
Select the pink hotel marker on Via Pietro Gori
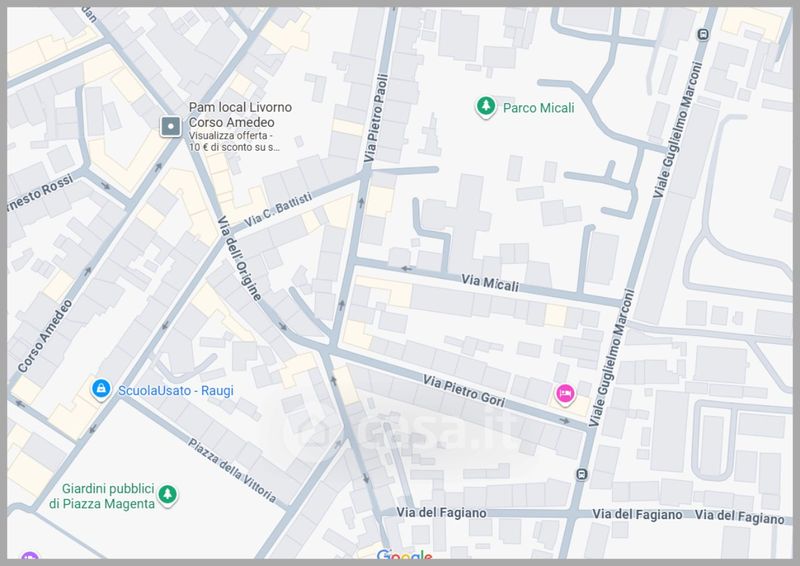(564, 394)
